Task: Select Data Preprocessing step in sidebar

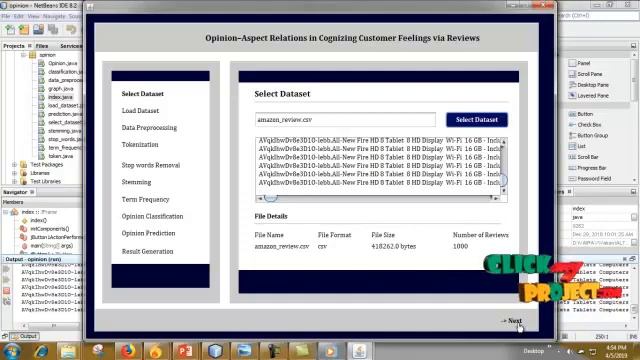Action: pyautogui.click(x=149, y=128)
